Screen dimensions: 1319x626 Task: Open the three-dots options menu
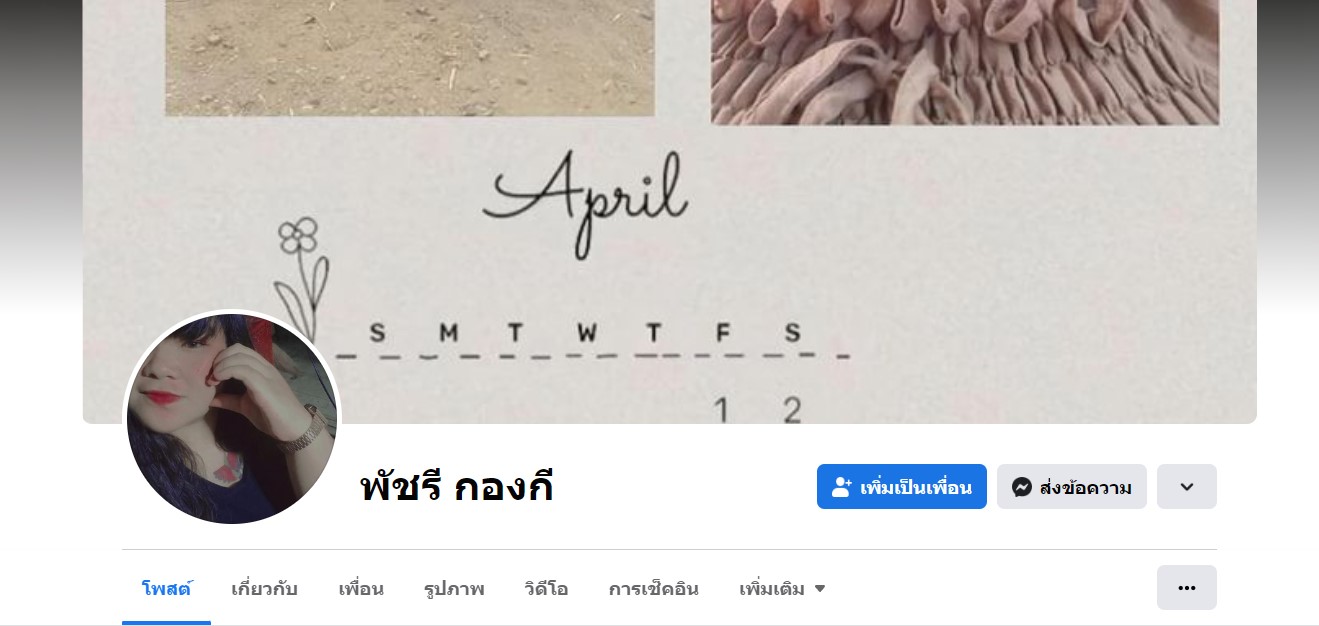tap(1187, 587)
